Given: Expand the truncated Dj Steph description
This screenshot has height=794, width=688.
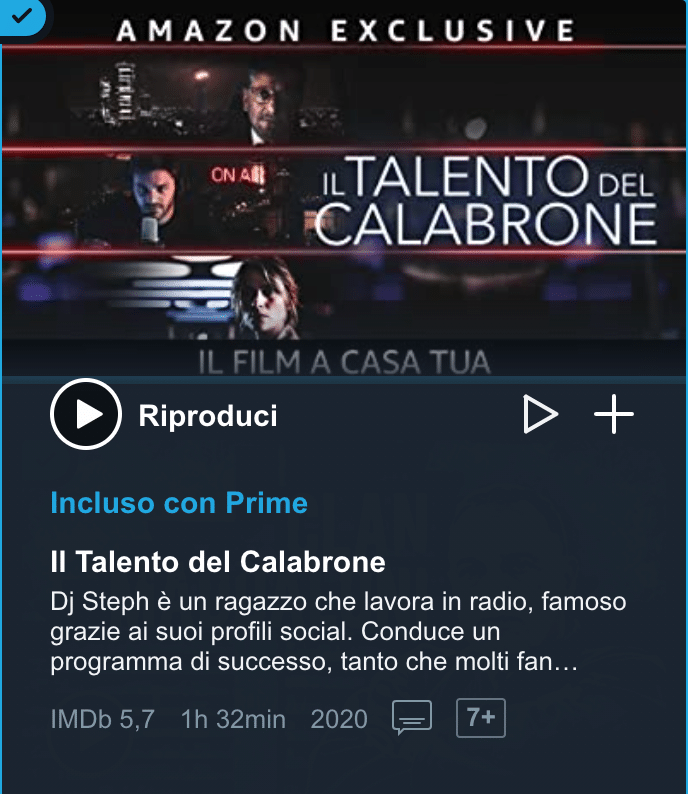Looking at the screenshot, I should (338, 631).
